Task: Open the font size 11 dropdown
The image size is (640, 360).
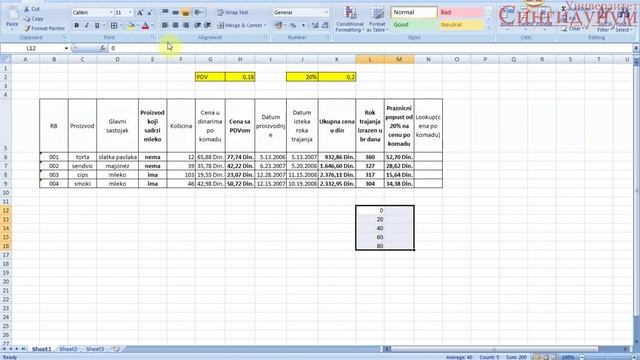Action: [x=130, y=13]
